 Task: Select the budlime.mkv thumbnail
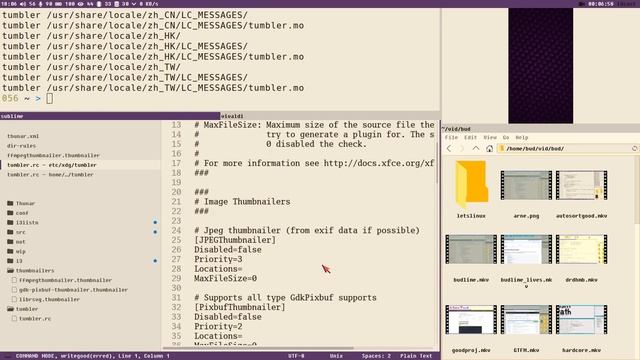click(471, 249)
